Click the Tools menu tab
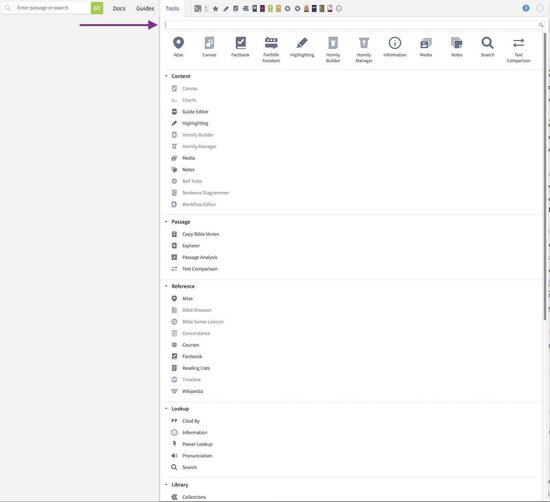This screenshot has height=502, width=550. [172, 8]
